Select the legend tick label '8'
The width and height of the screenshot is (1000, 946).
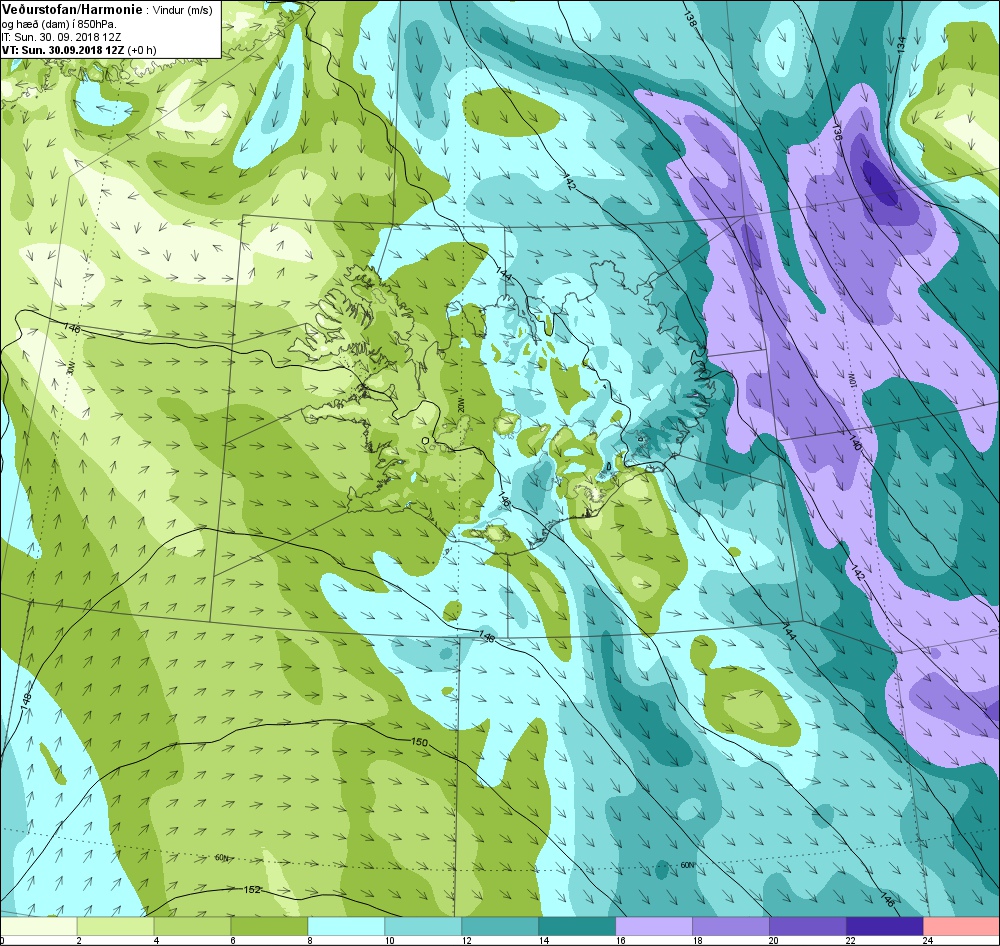point(309,940)
